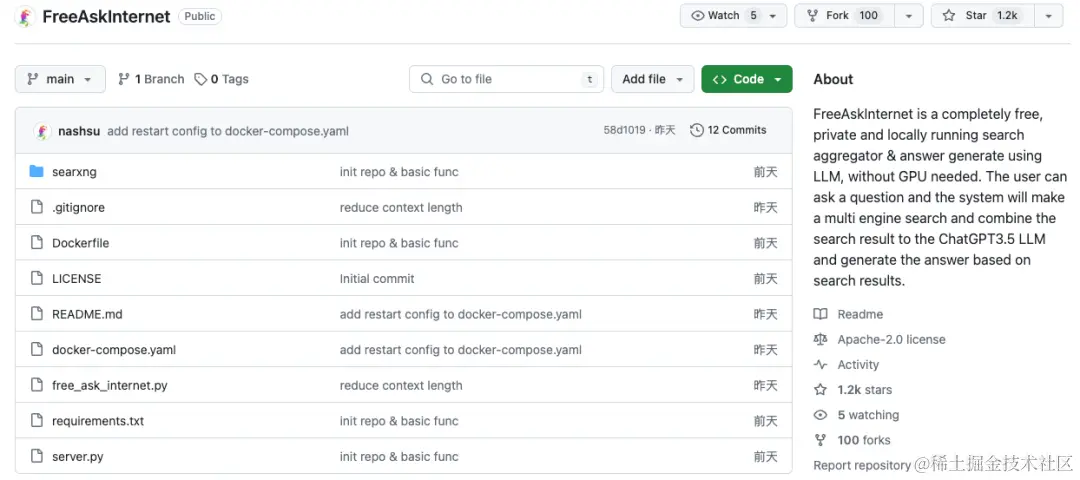Viewport: 1080px width, 480px height.
Task: Click the magnifier icon in Go to file
Action: [427, 79]
